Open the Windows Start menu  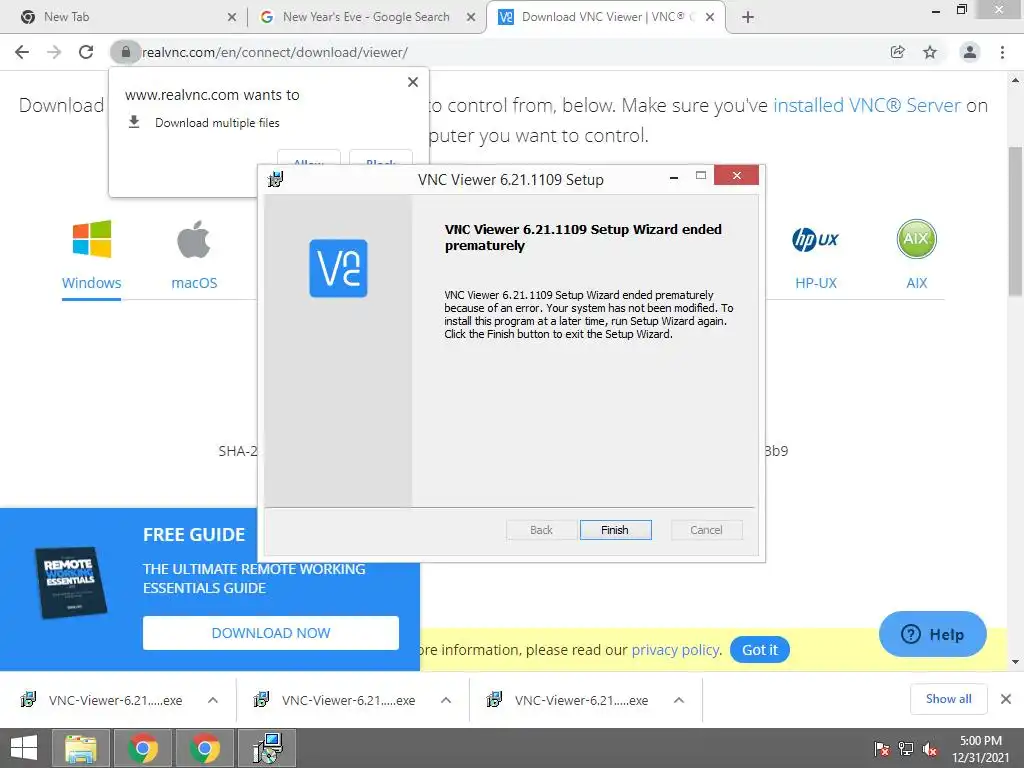tap(24, 748)
